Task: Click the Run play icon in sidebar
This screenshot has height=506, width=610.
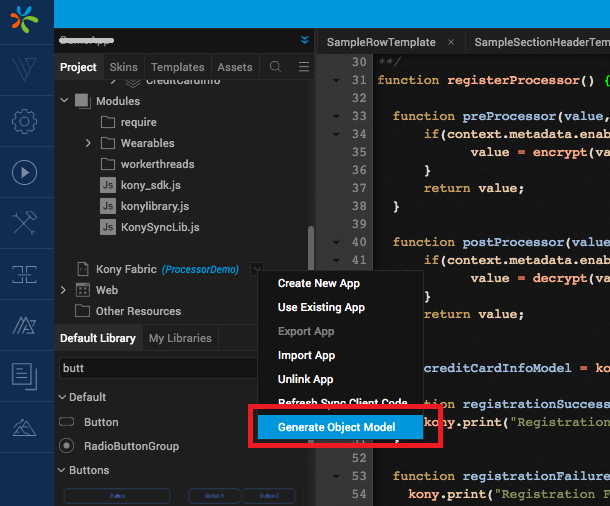Action: [24, 172]
